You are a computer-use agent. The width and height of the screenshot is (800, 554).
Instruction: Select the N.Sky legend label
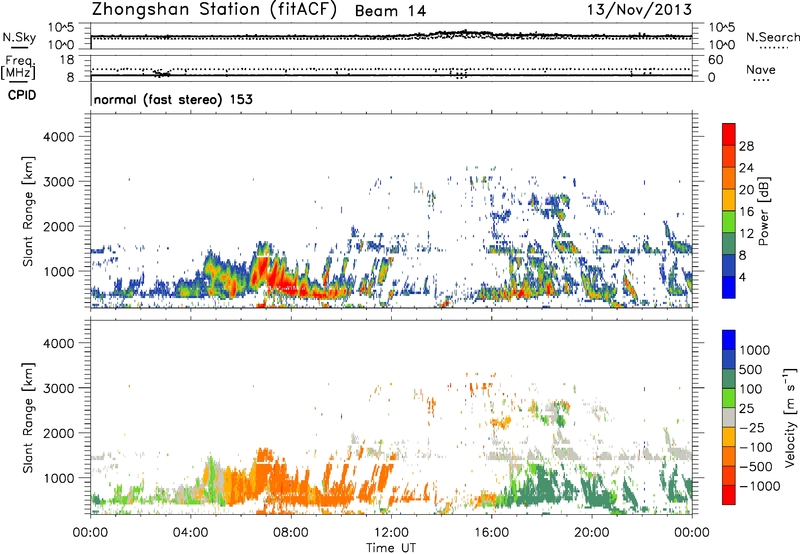[19, 37]
